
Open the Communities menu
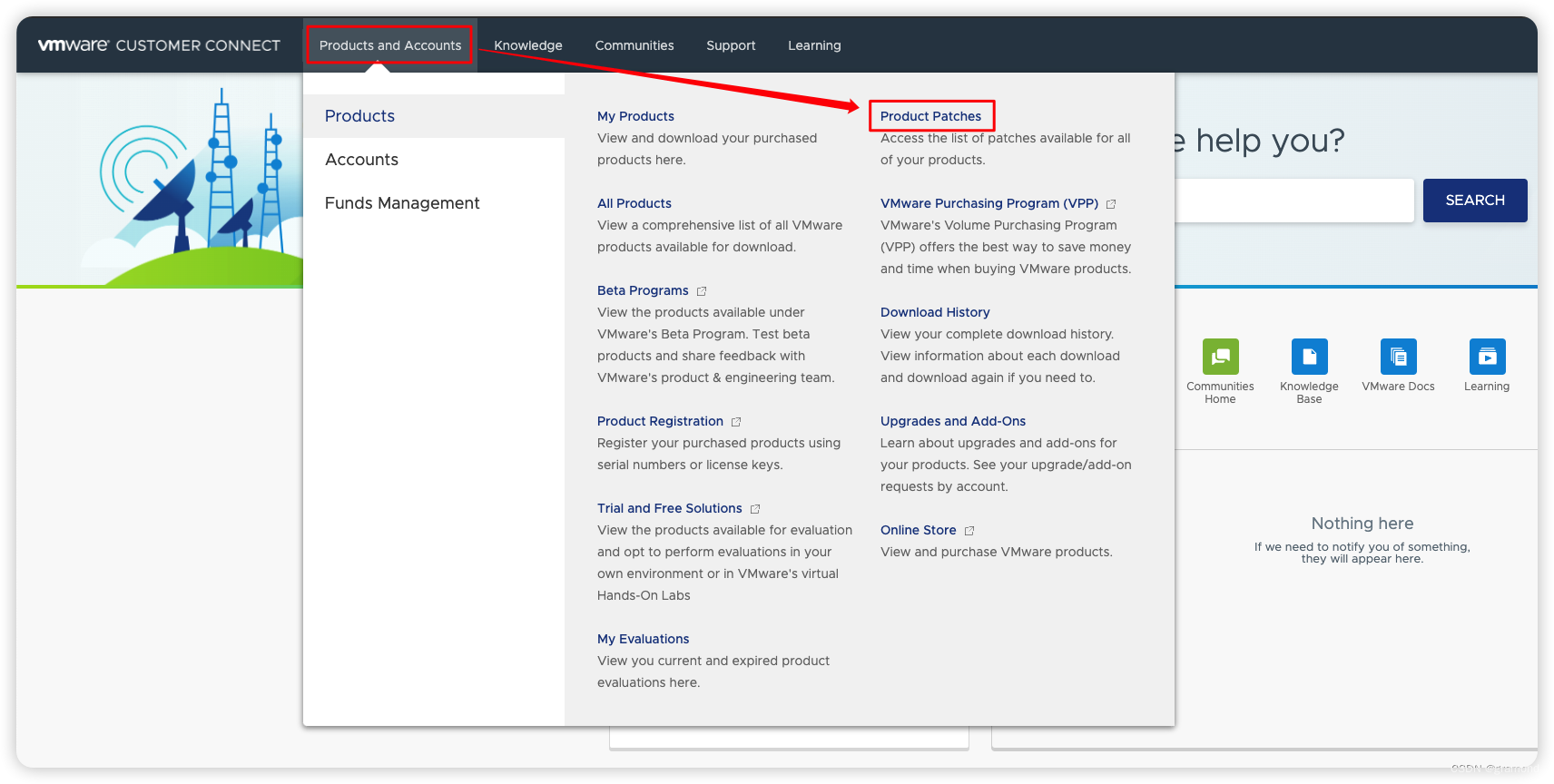[634, 45]
